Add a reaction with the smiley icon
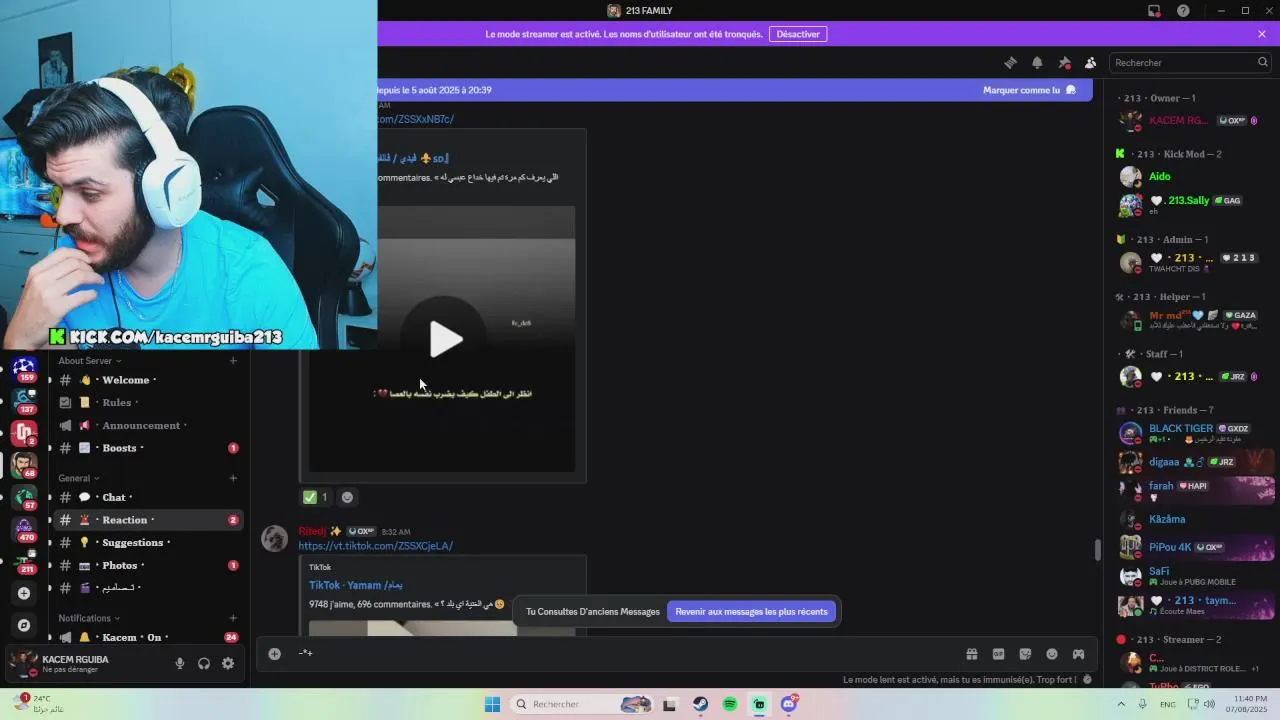The image size is (1280, 720). tap(347, 497)
